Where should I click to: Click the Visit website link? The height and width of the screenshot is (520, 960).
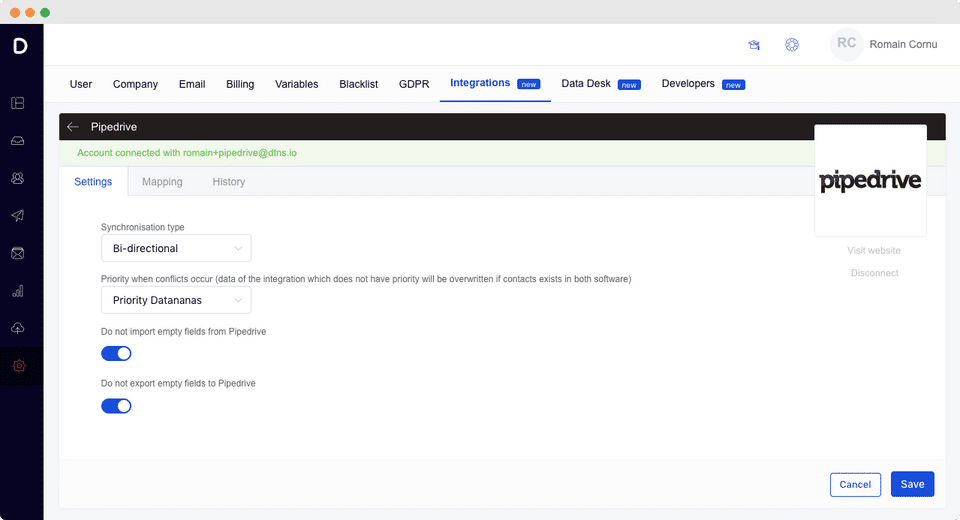874,251
